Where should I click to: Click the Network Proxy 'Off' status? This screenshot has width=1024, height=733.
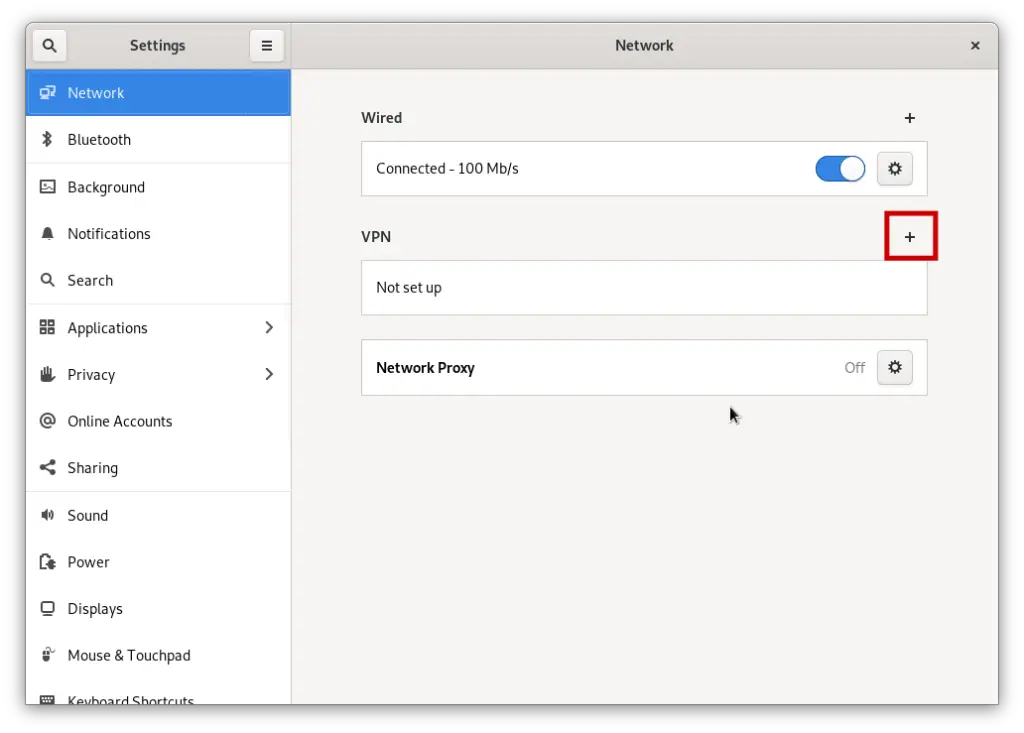pos(854,368)
